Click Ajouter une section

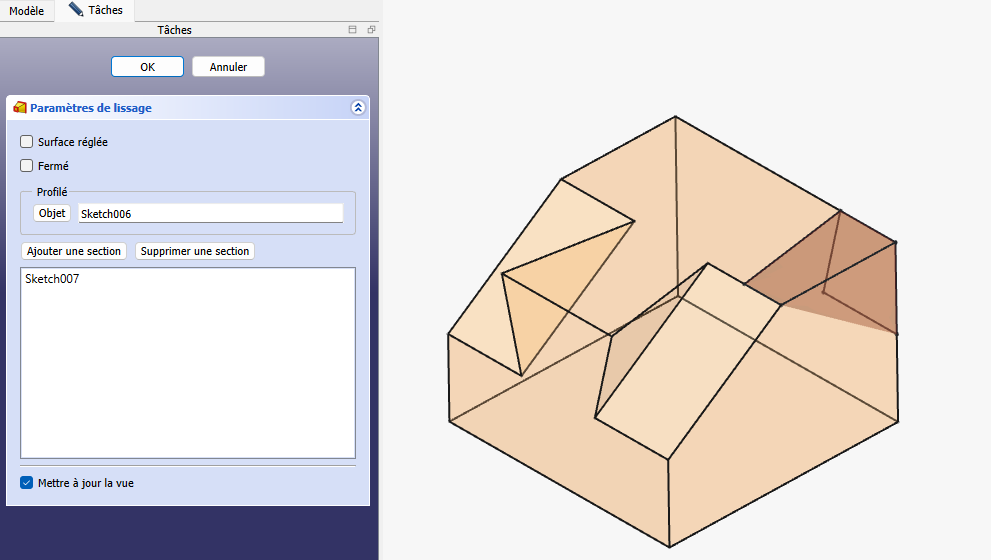pos(74,251)
